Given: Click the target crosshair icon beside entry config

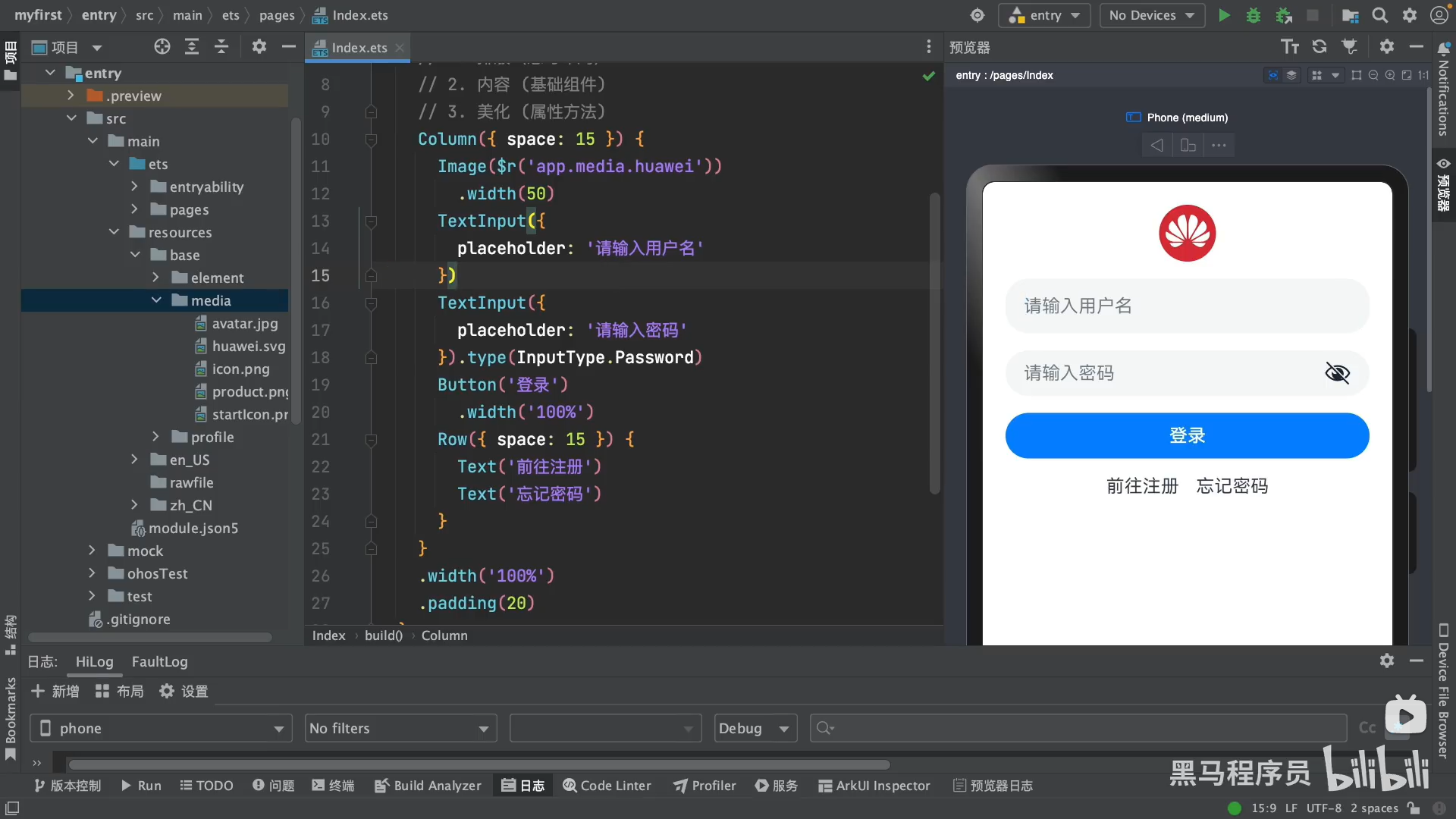Looking at the screenshot, I should (x=977, y=15).
